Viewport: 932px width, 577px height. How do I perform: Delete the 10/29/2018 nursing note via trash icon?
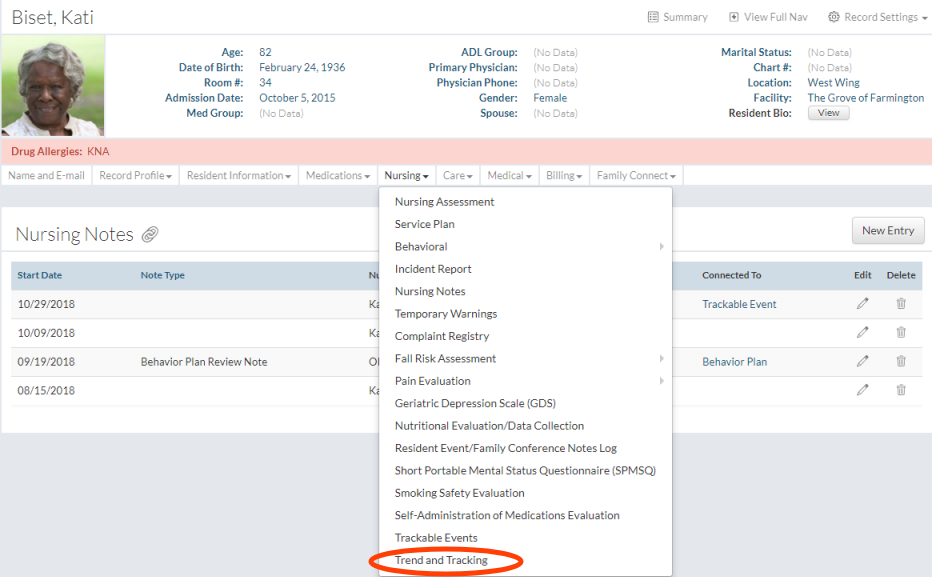(x=901, y=304)
